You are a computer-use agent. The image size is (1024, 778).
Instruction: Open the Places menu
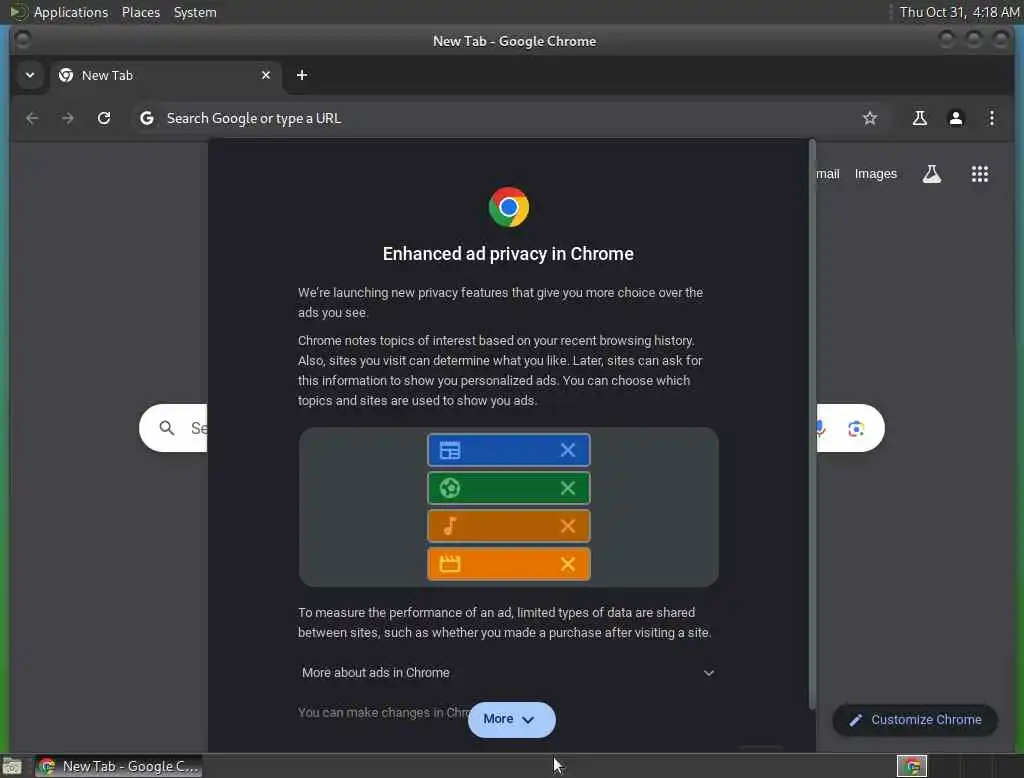(x=141, y=12)
